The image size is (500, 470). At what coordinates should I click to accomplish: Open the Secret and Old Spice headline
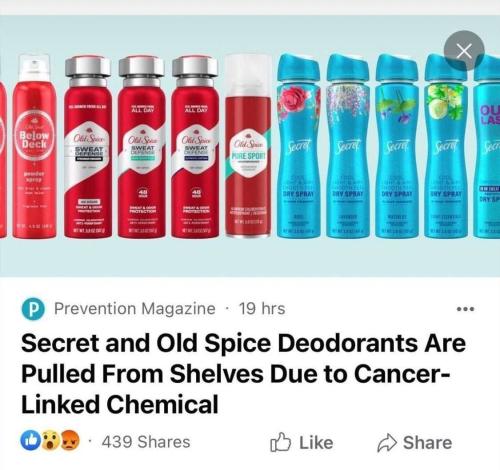click(x=243, y=374)
